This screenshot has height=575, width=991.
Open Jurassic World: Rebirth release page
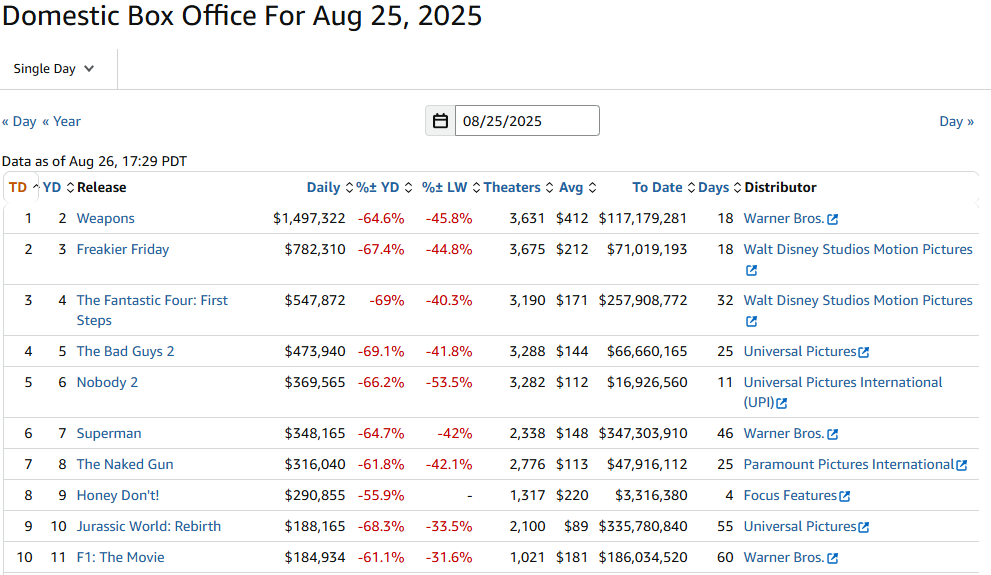pos(149,526)
